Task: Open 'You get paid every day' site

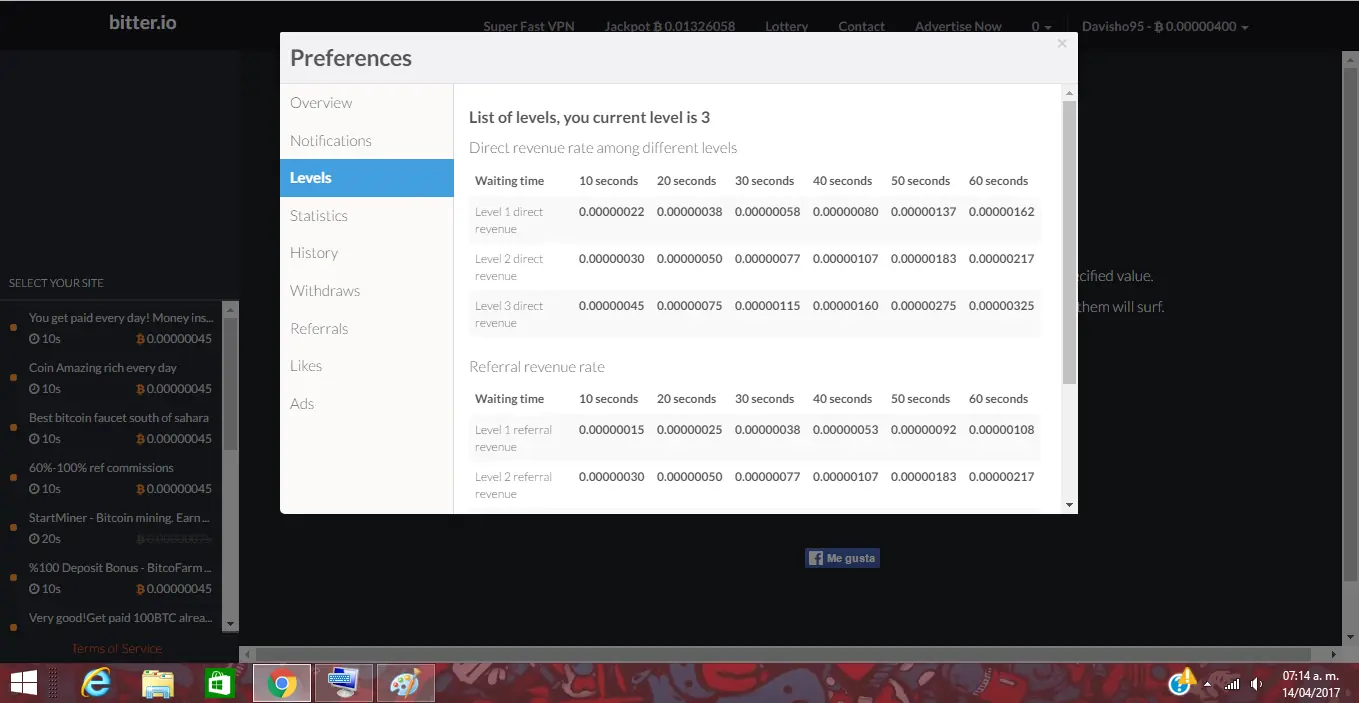Action: [120, 318]
